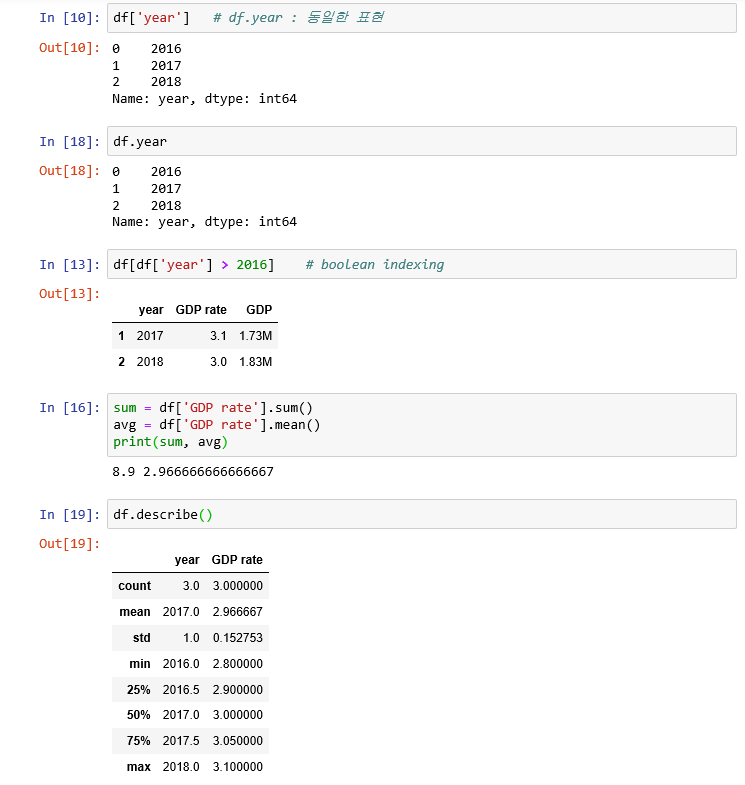Click the GDP rate header in describe table
Screen dimensions: 745x785
click(237, 560)
